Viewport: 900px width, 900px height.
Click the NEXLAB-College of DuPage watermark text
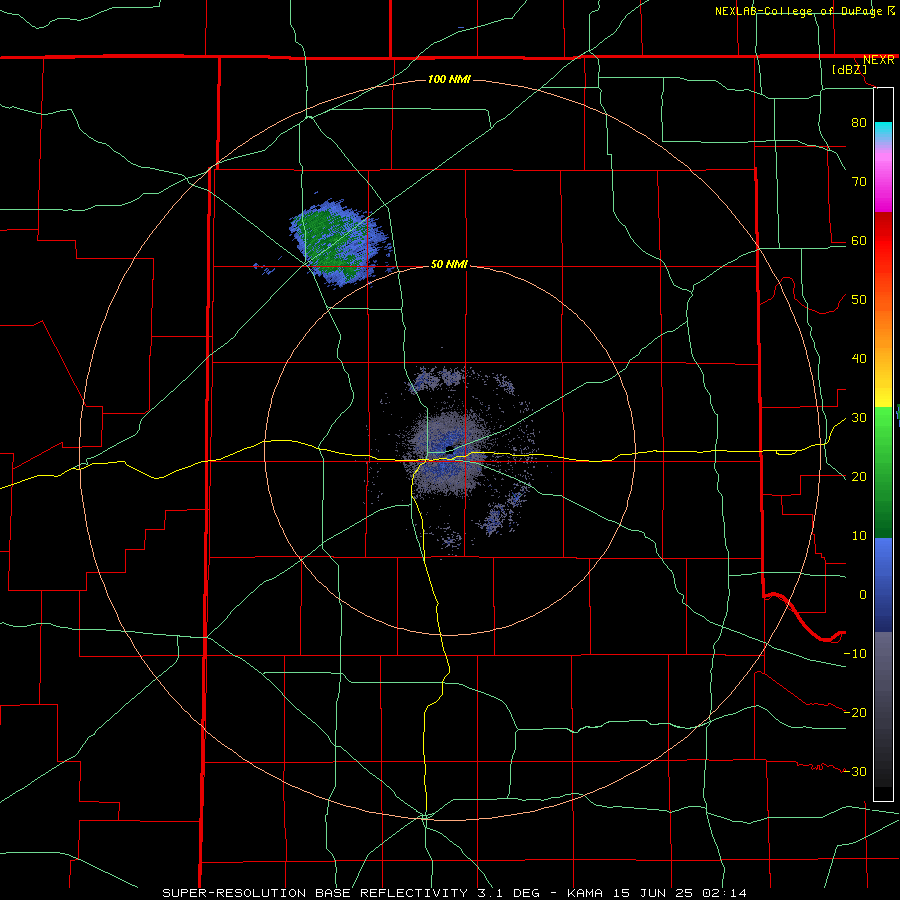798,11
